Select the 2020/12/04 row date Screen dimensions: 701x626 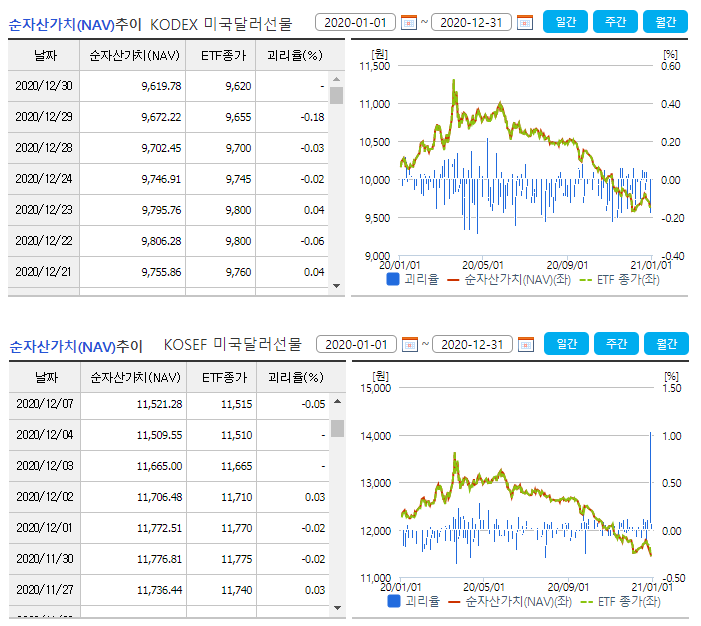[45, 435]
